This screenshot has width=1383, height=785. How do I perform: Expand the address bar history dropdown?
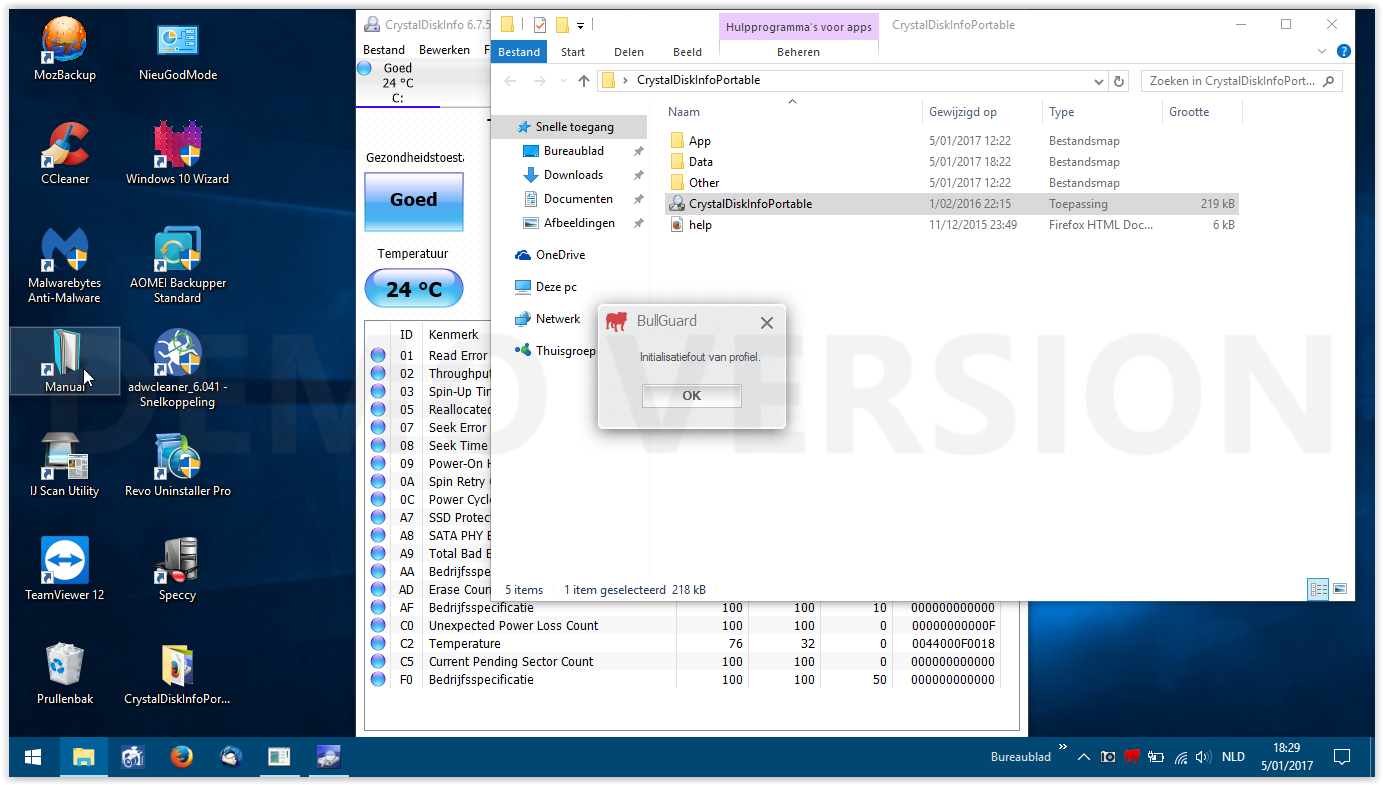pos(1098,81)
